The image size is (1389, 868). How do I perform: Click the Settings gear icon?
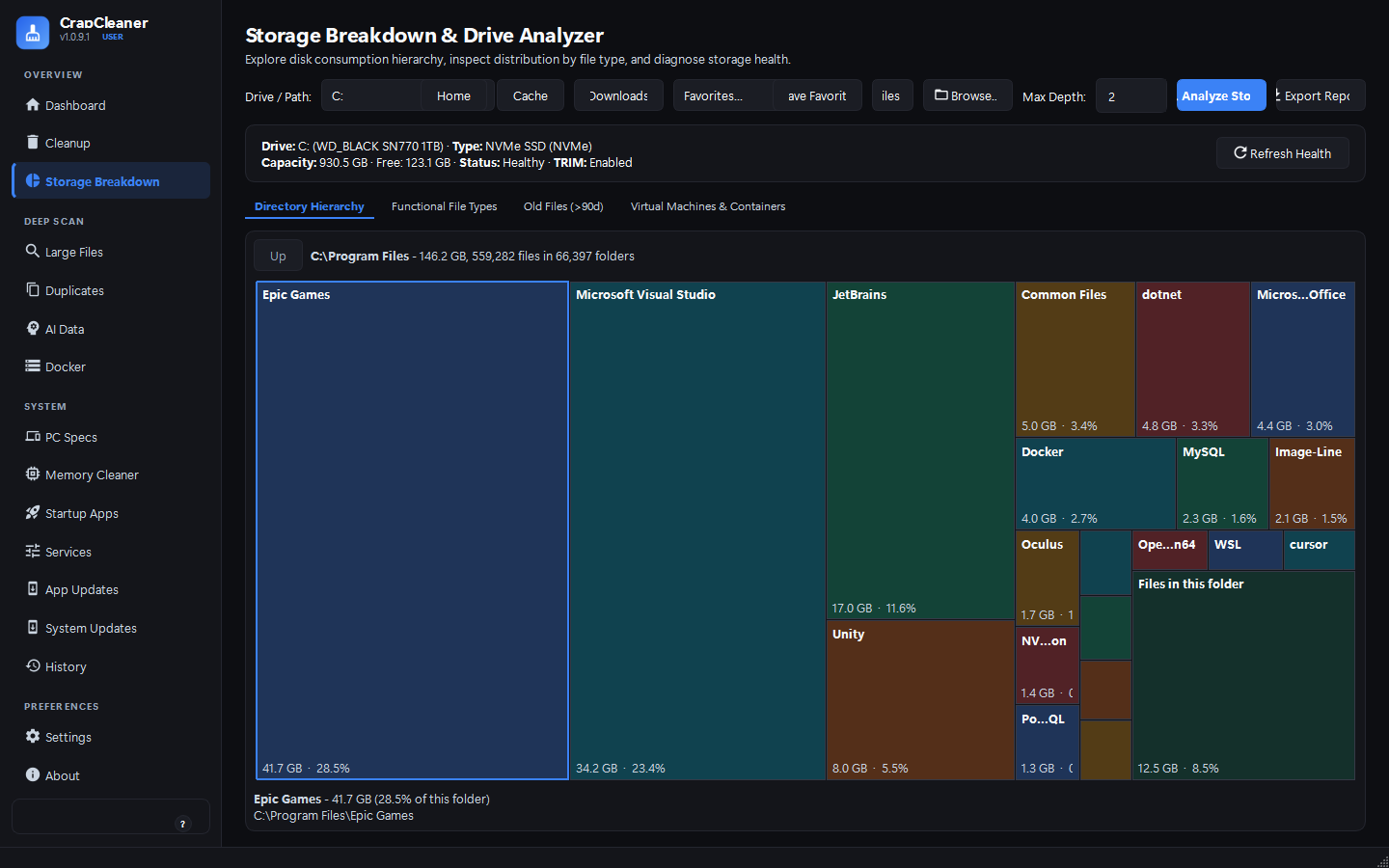pos(33,737)
